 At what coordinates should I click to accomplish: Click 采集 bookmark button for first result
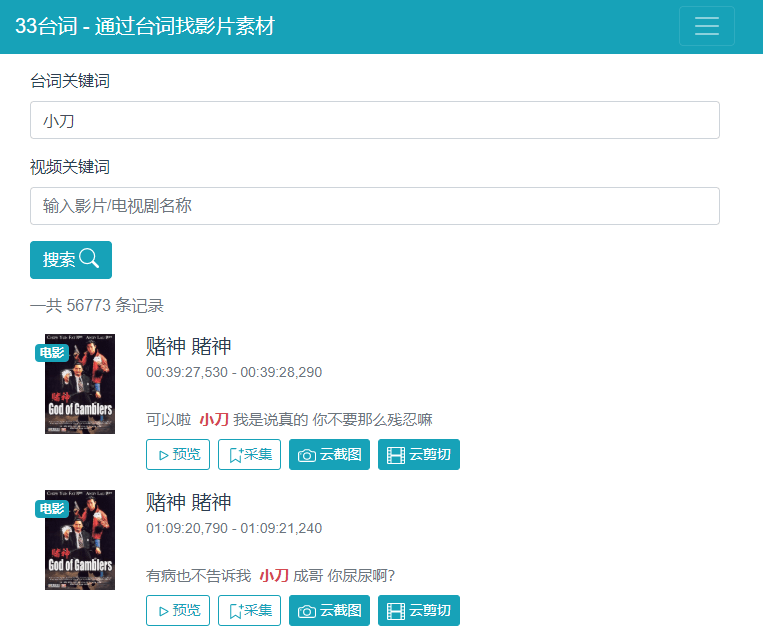[249, 455]
